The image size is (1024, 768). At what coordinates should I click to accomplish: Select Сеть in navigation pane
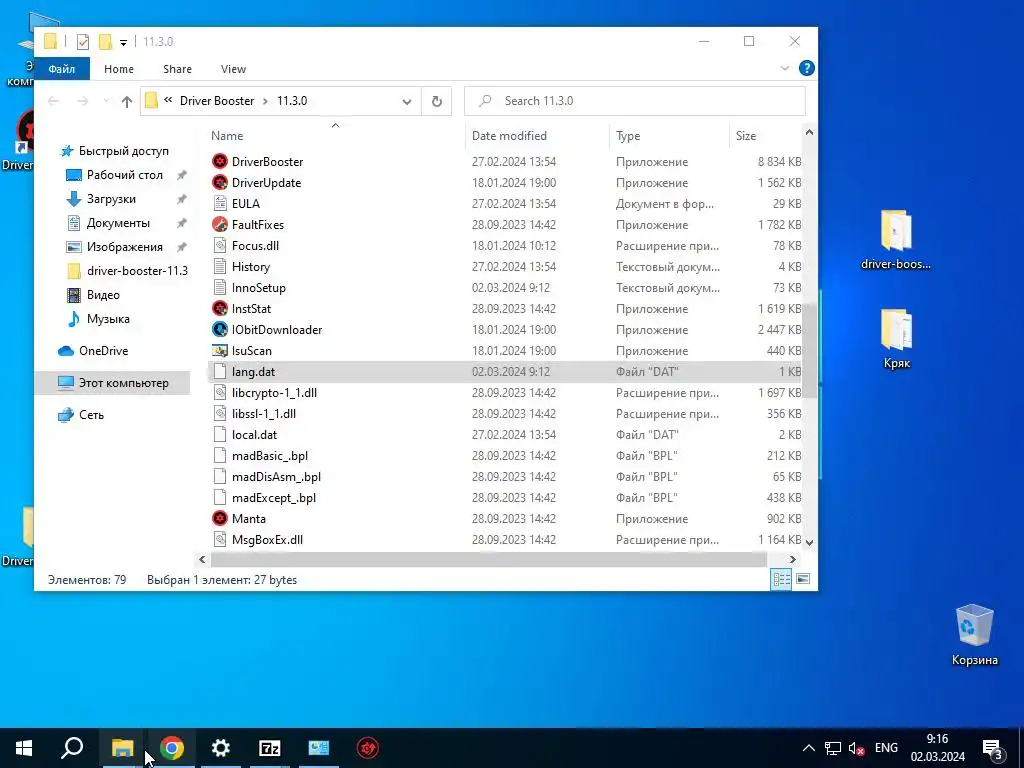91,415
